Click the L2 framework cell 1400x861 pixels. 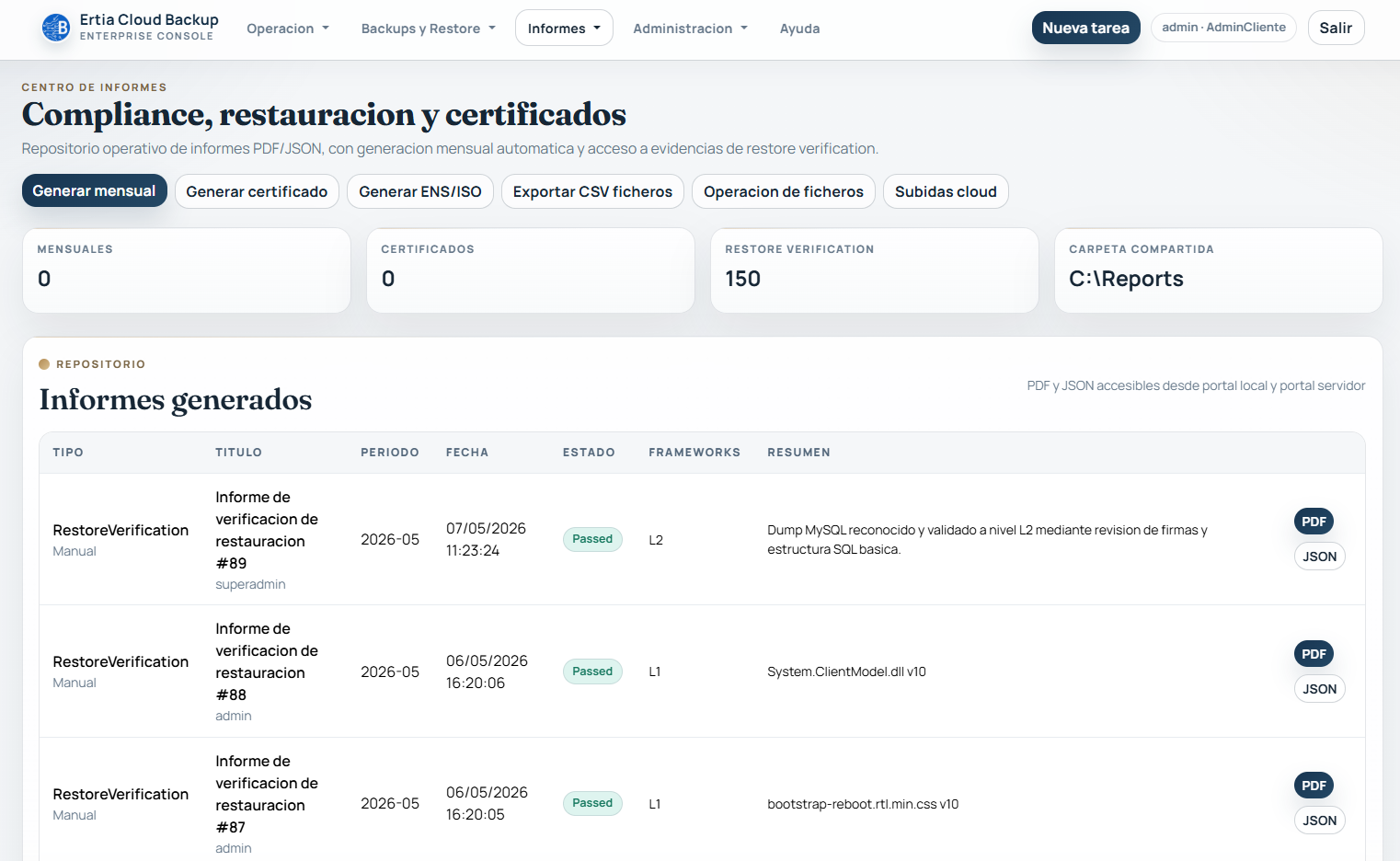656,540
